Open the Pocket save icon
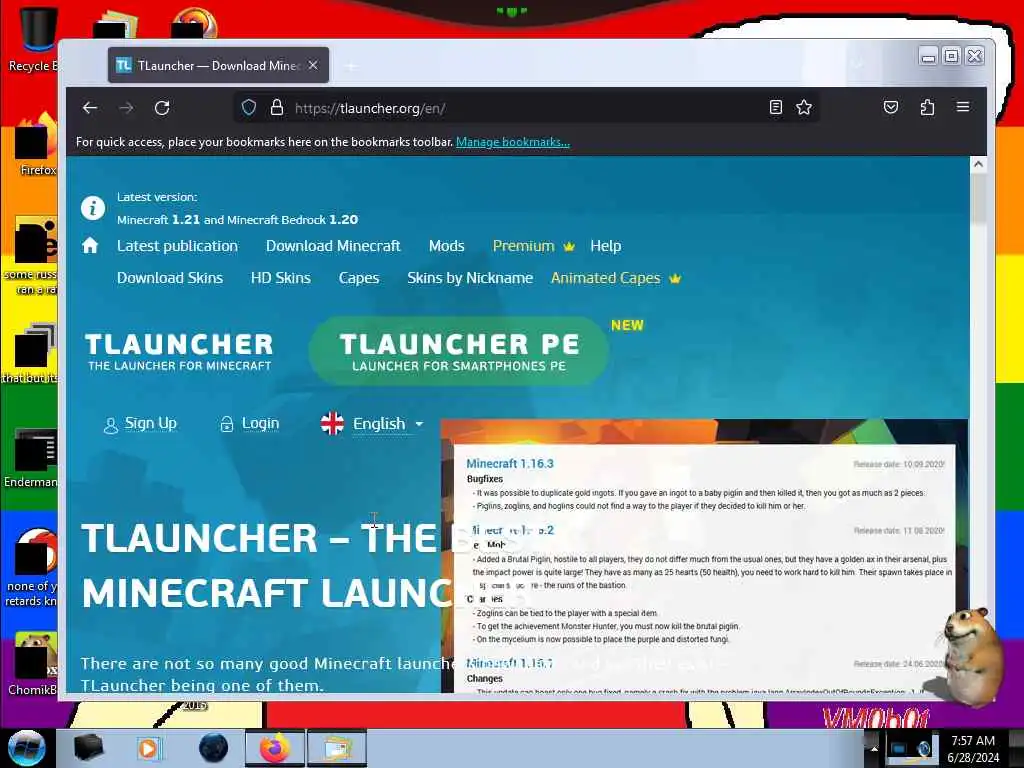This screenshot has height=768, width=1024. point(891,107)
